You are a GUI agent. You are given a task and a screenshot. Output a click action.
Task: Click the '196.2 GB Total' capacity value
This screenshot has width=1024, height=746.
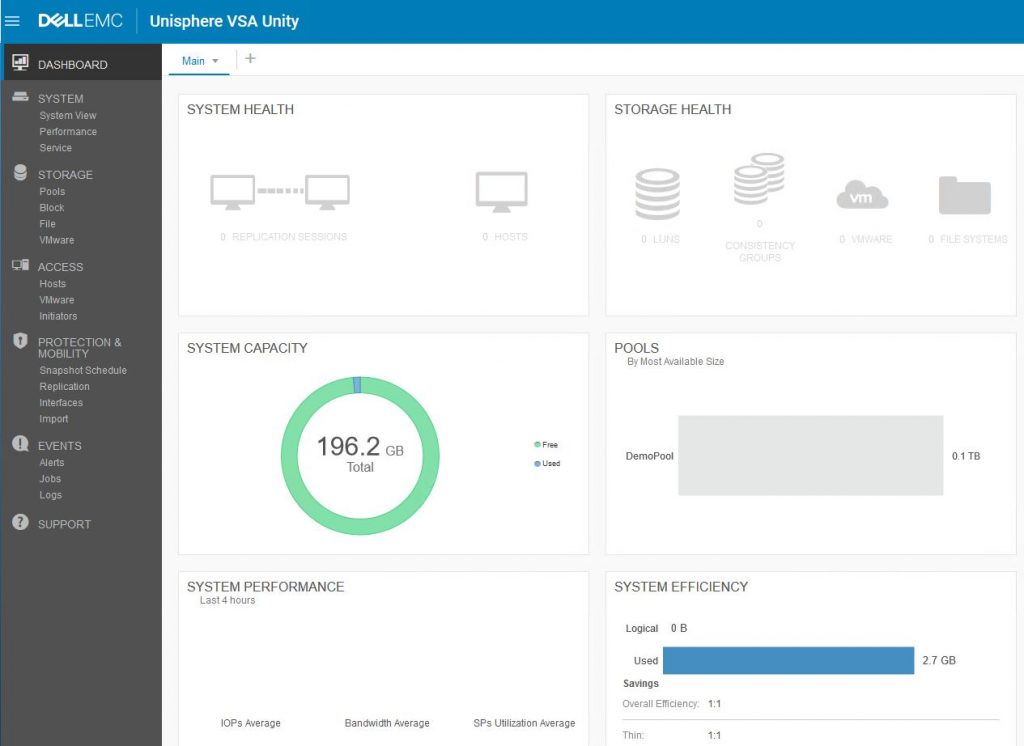[360, 454]
